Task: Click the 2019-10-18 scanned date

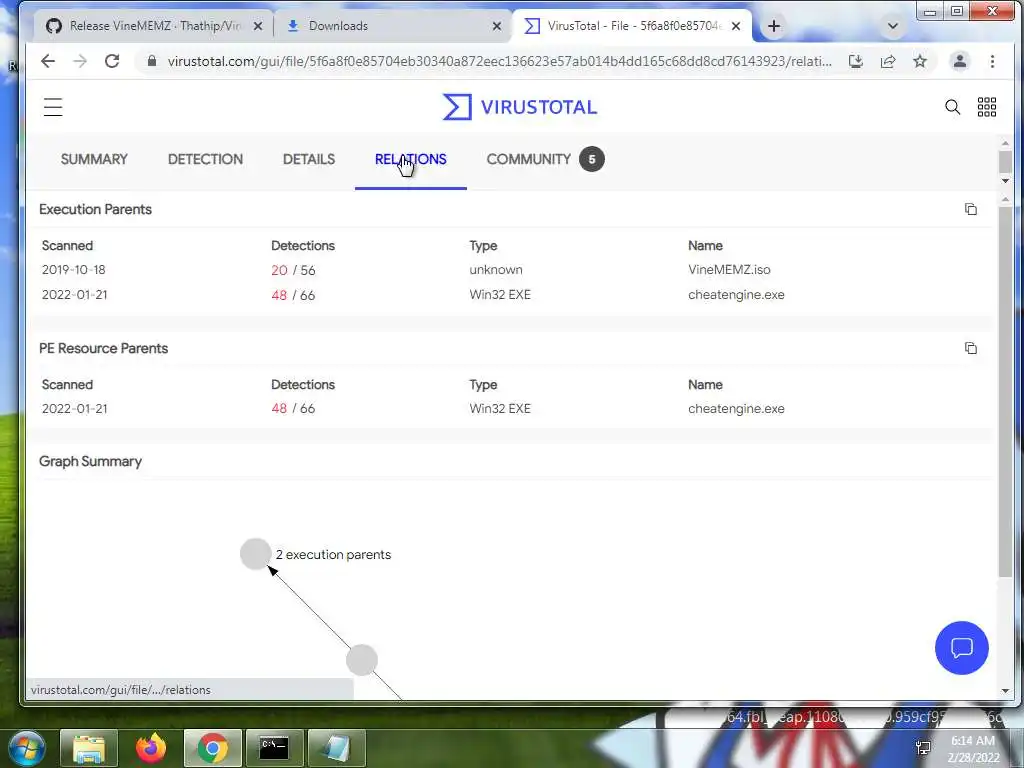Action: click(x=73, y=270)
